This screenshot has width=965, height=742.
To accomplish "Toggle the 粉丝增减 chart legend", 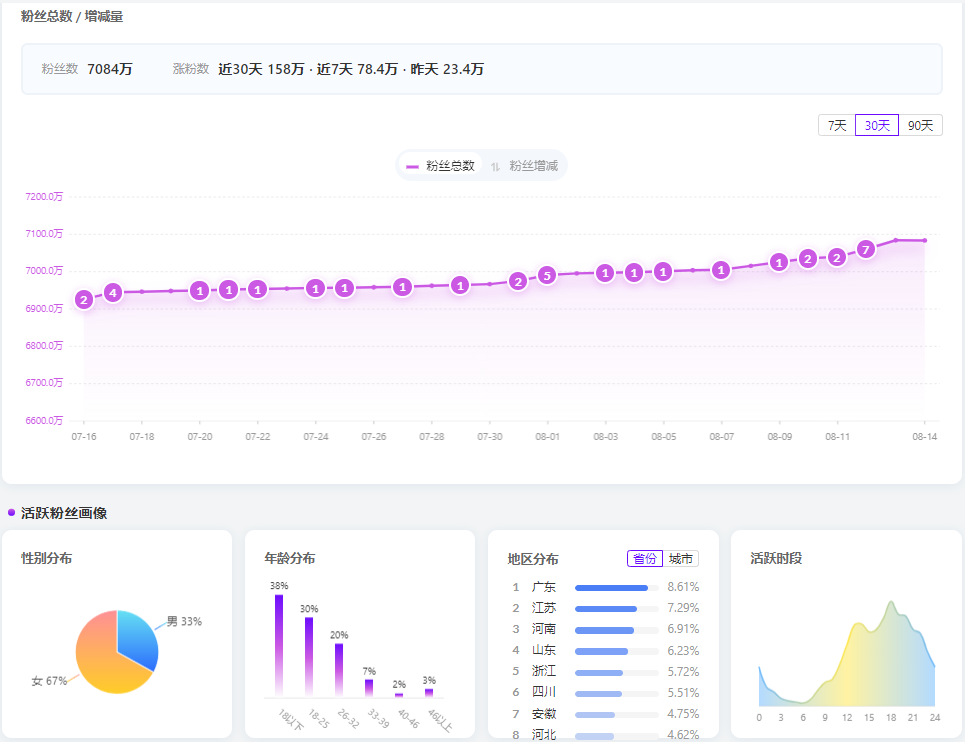I will (x=525, y=166).
